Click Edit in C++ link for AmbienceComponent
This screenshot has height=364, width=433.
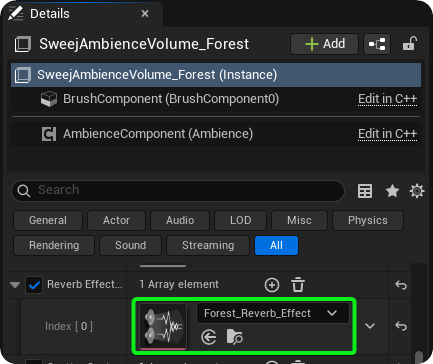click(387, 134)
